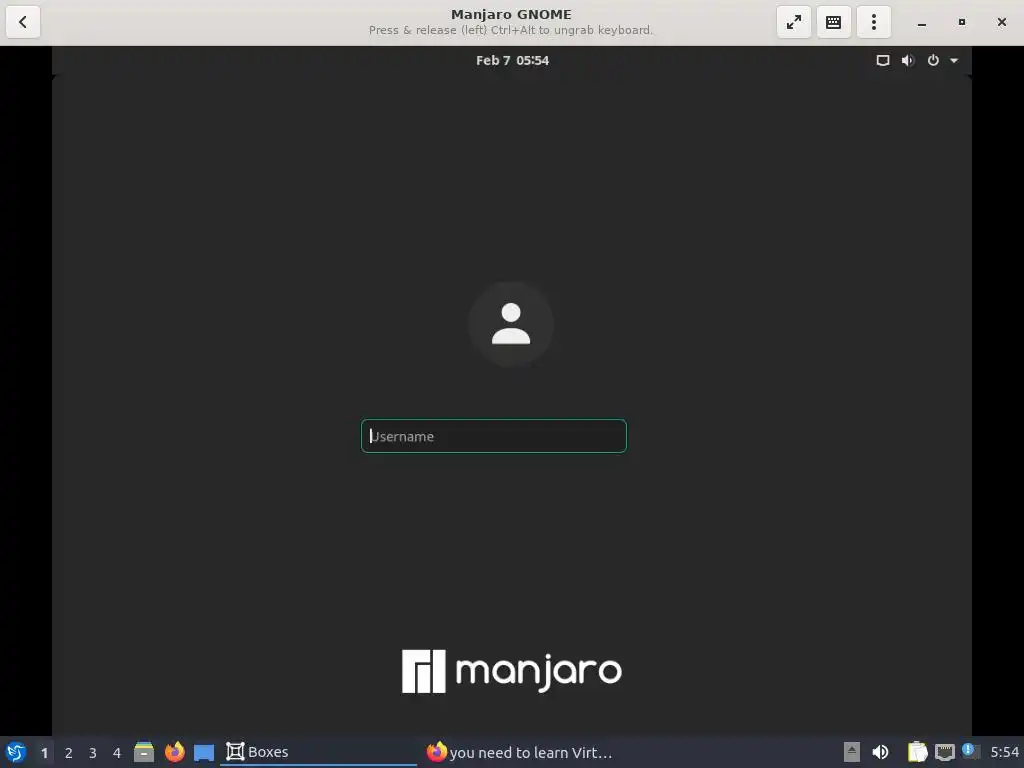
Task: Select the Boxes taskbar entry
Action: pos(318,752)
